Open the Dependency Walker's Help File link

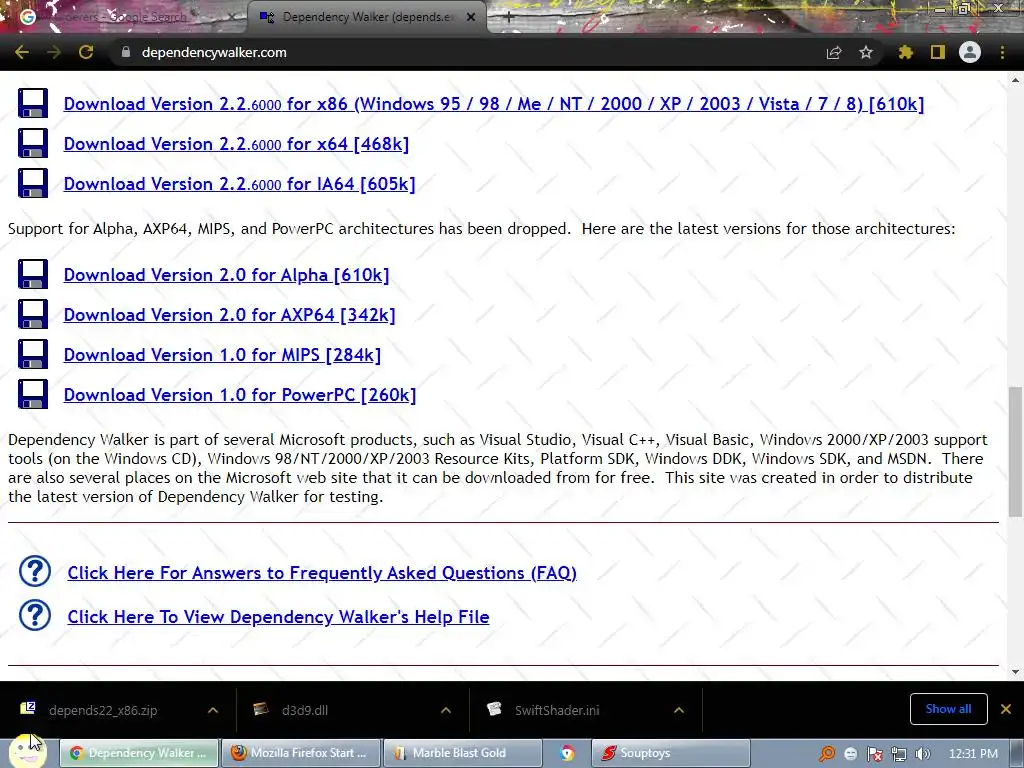pos(278,616)
